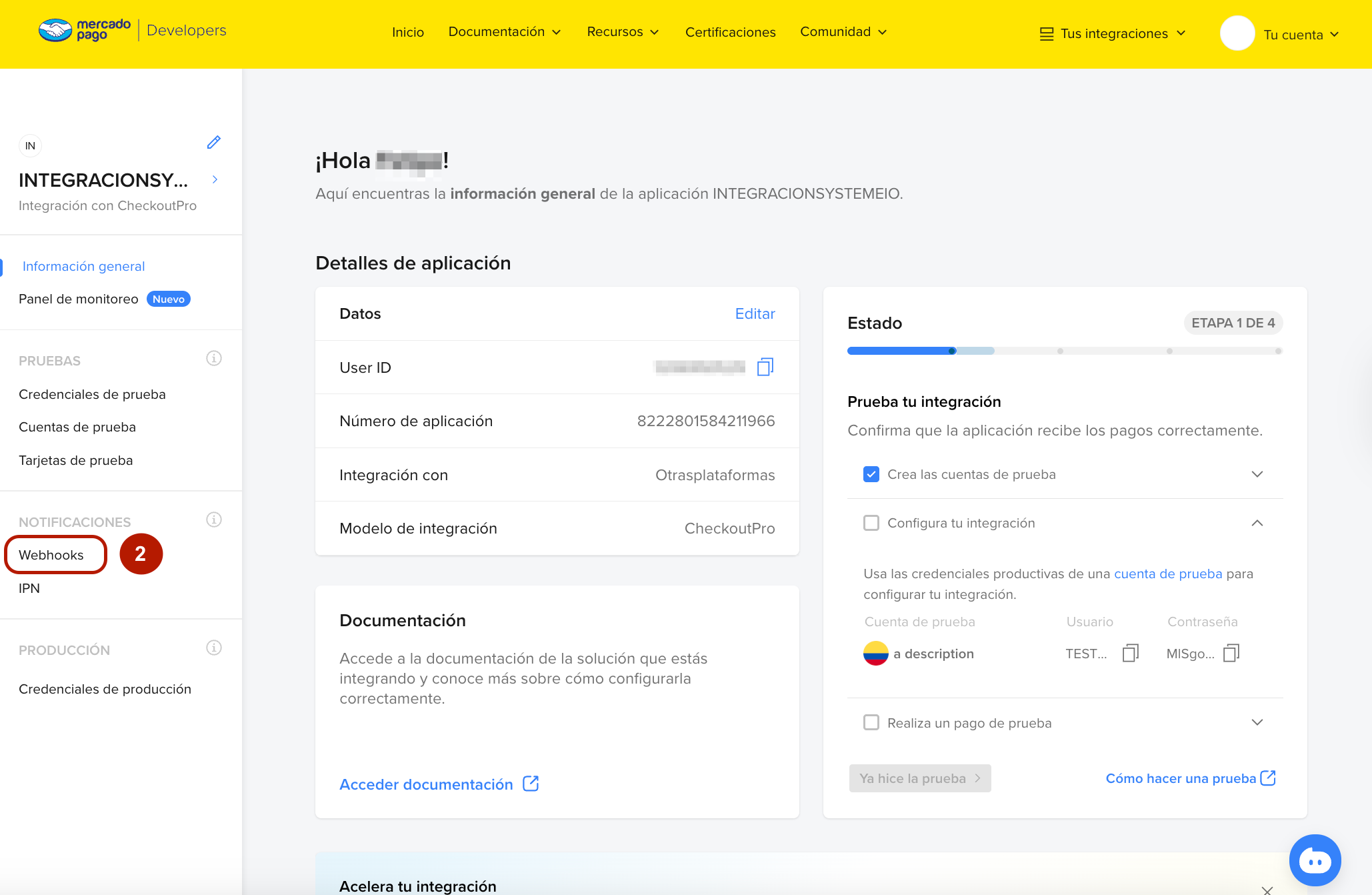Go to Credenciales de prueba
Image resolution: width=1372 pixels, height=895 pixels.
click(92, 394)
